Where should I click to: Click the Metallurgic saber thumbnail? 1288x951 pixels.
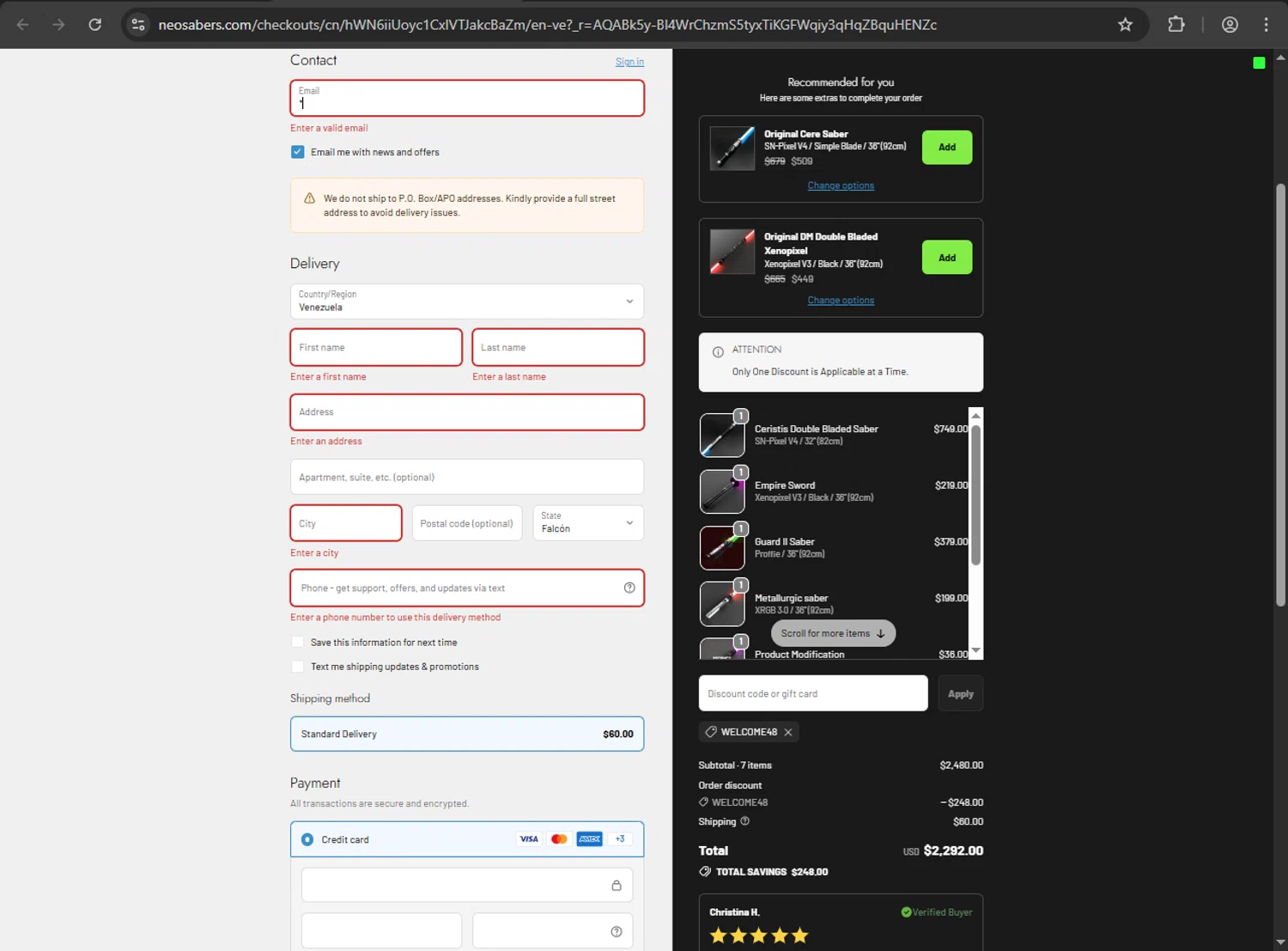(722, 604)
